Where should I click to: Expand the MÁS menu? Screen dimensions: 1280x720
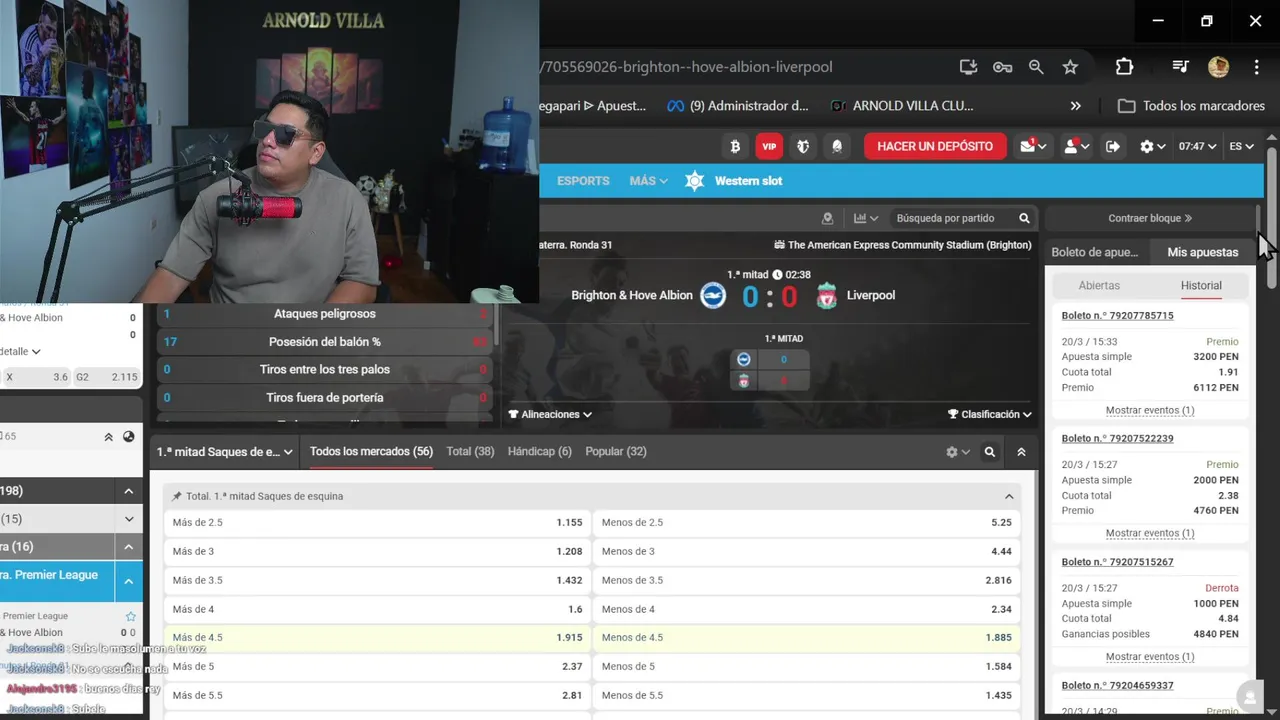tap(648, 181)
